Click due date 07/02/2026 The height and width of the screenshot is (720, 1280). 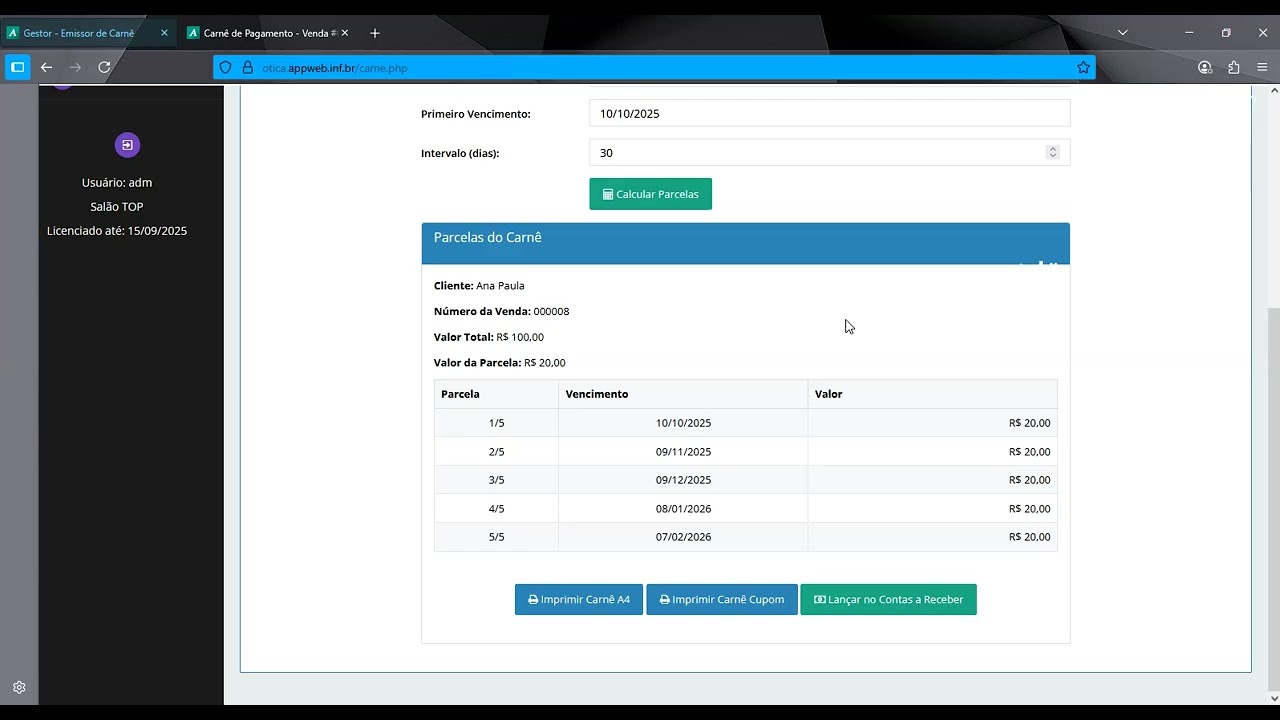click(x=683, y=537)
